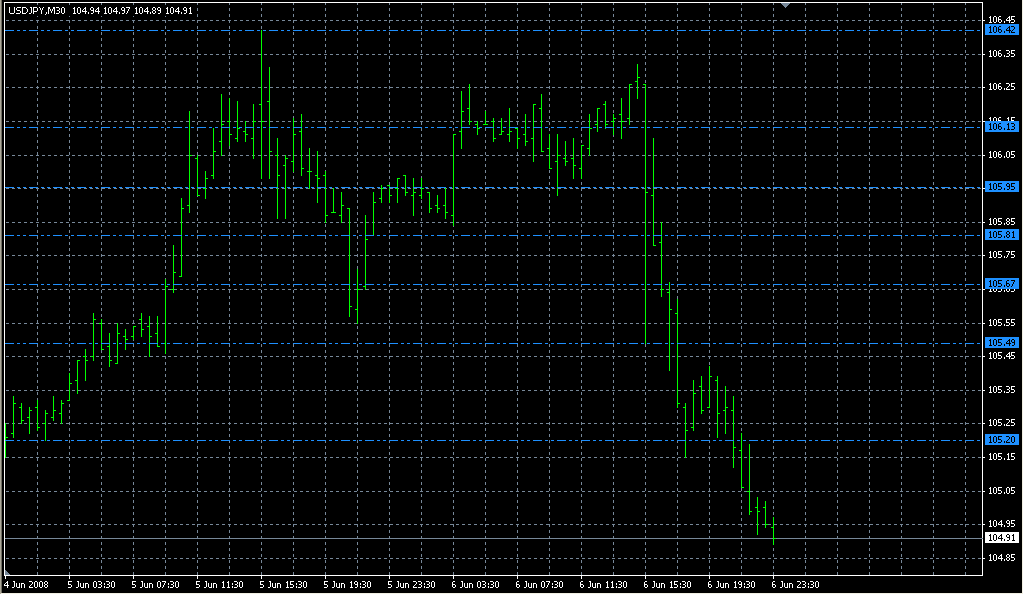1024x594 pixels.
Task: Click the 105.35 price scale value
Action: click(x=1001, y=389)
